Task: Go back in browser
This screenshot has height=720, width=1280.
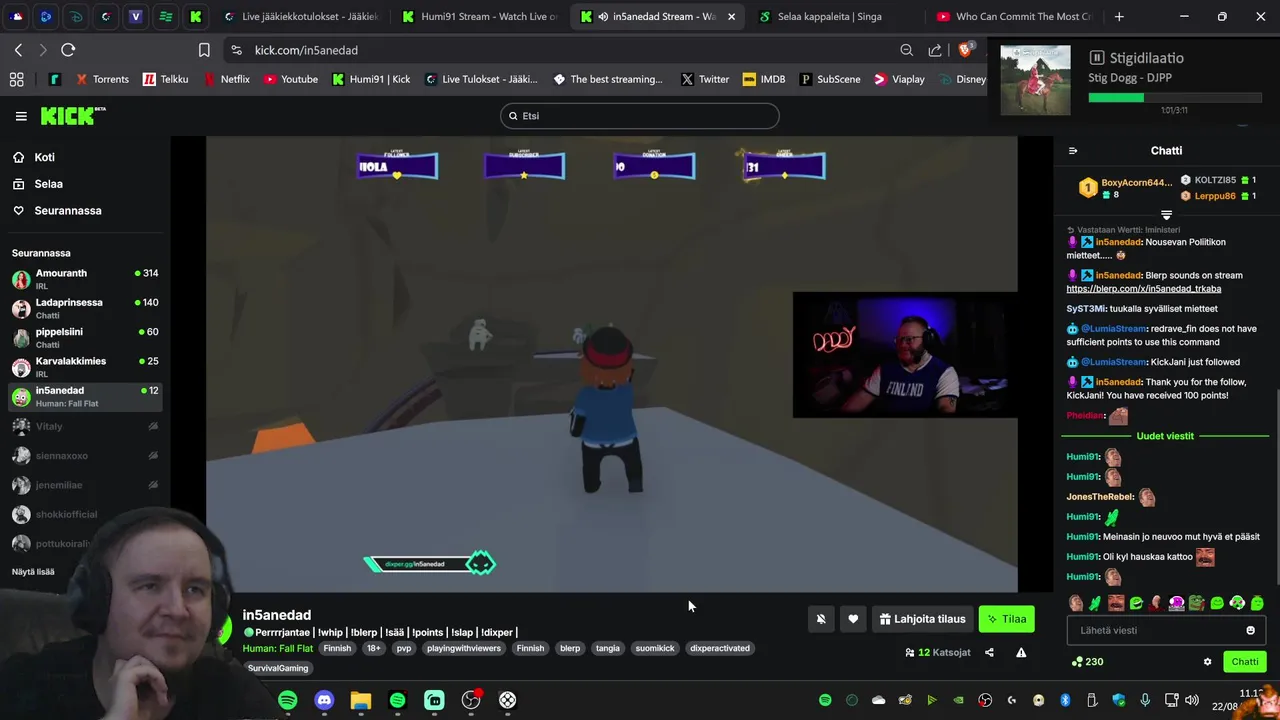Action: point(18,50)
